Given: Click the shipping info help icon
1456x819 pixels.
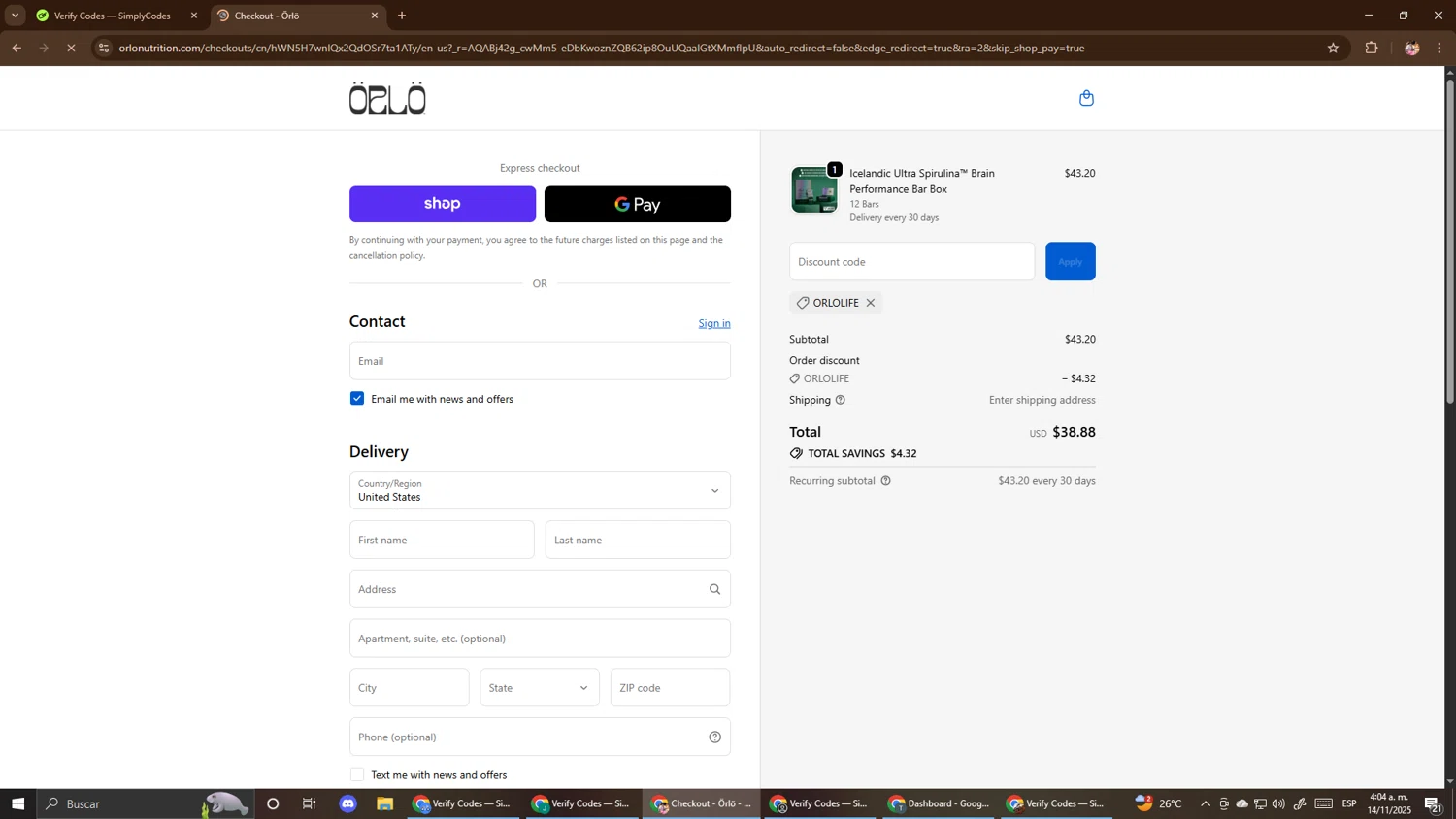Looking at the screenshot, I should tap(841, 400).
